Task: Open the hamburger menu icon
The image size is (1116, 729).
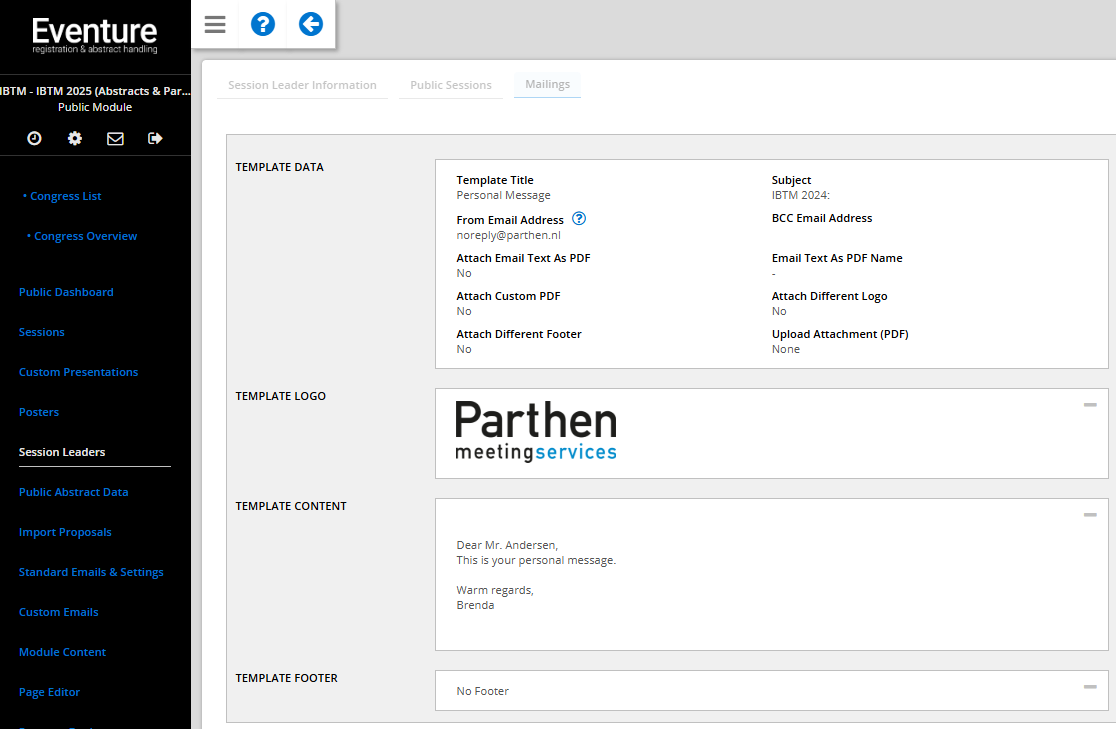Action: [215, 24]
